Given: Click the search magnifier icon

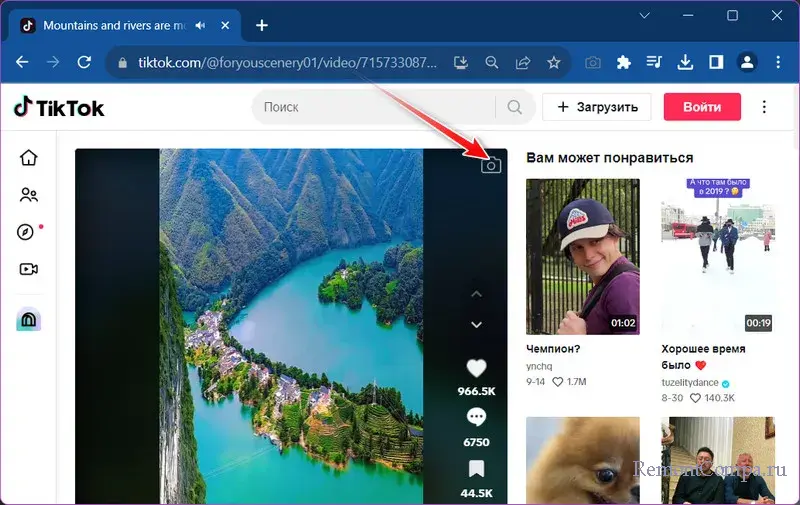Looking at the screenshot, I should tap(514, 107).
